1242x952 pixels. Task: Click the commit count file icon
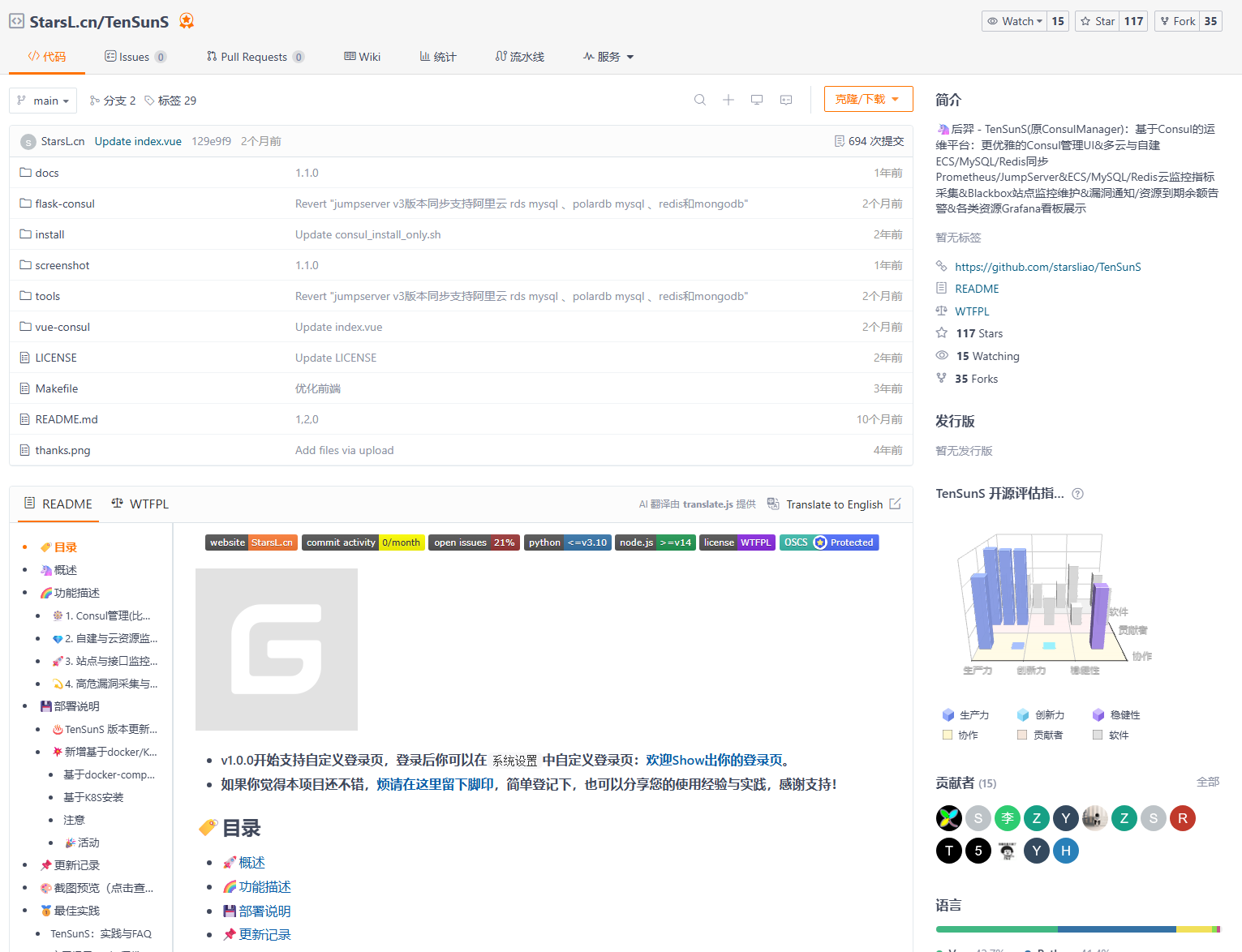click(x=840, y=141)
